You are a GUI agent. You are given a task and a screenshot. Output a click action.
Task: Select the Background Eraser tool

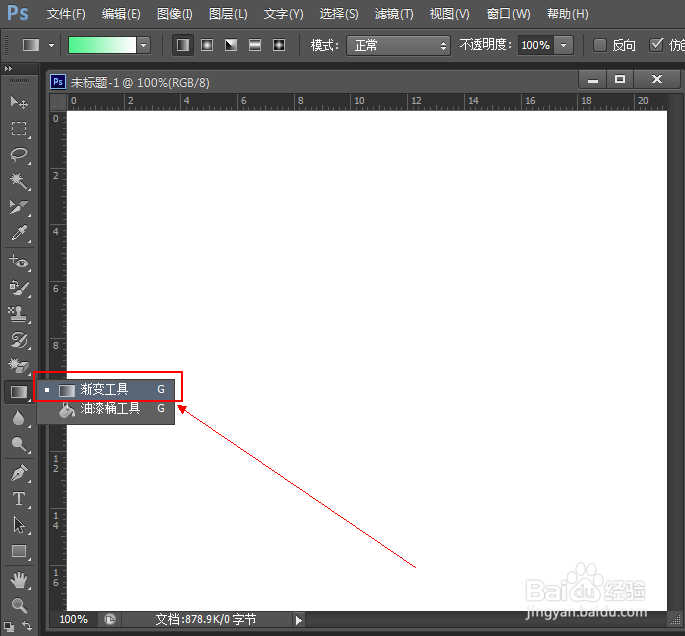click(x=19, y=365)
